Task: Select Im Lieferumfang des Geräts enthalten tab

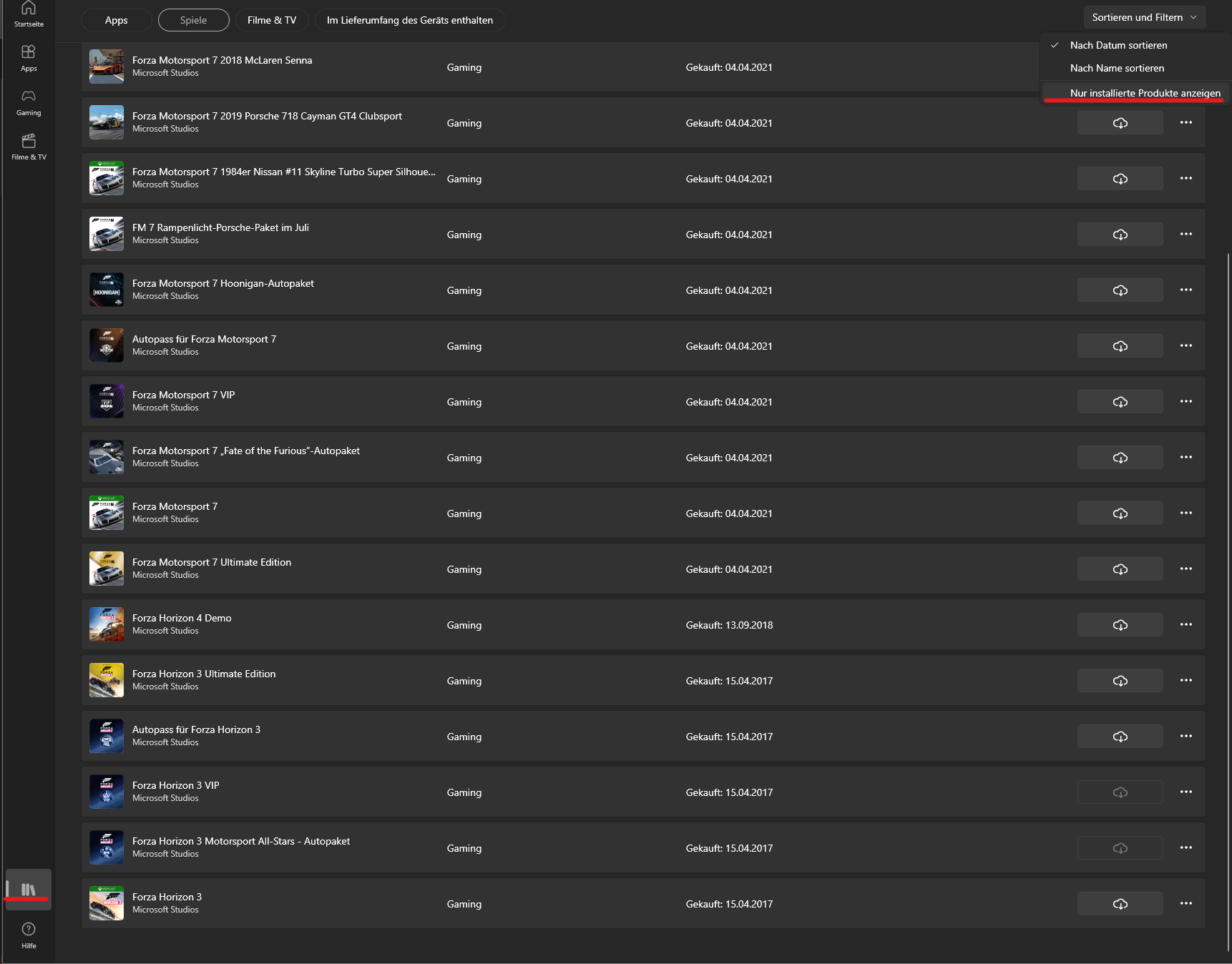Action: pyautogui.click(x=410, y=20)
